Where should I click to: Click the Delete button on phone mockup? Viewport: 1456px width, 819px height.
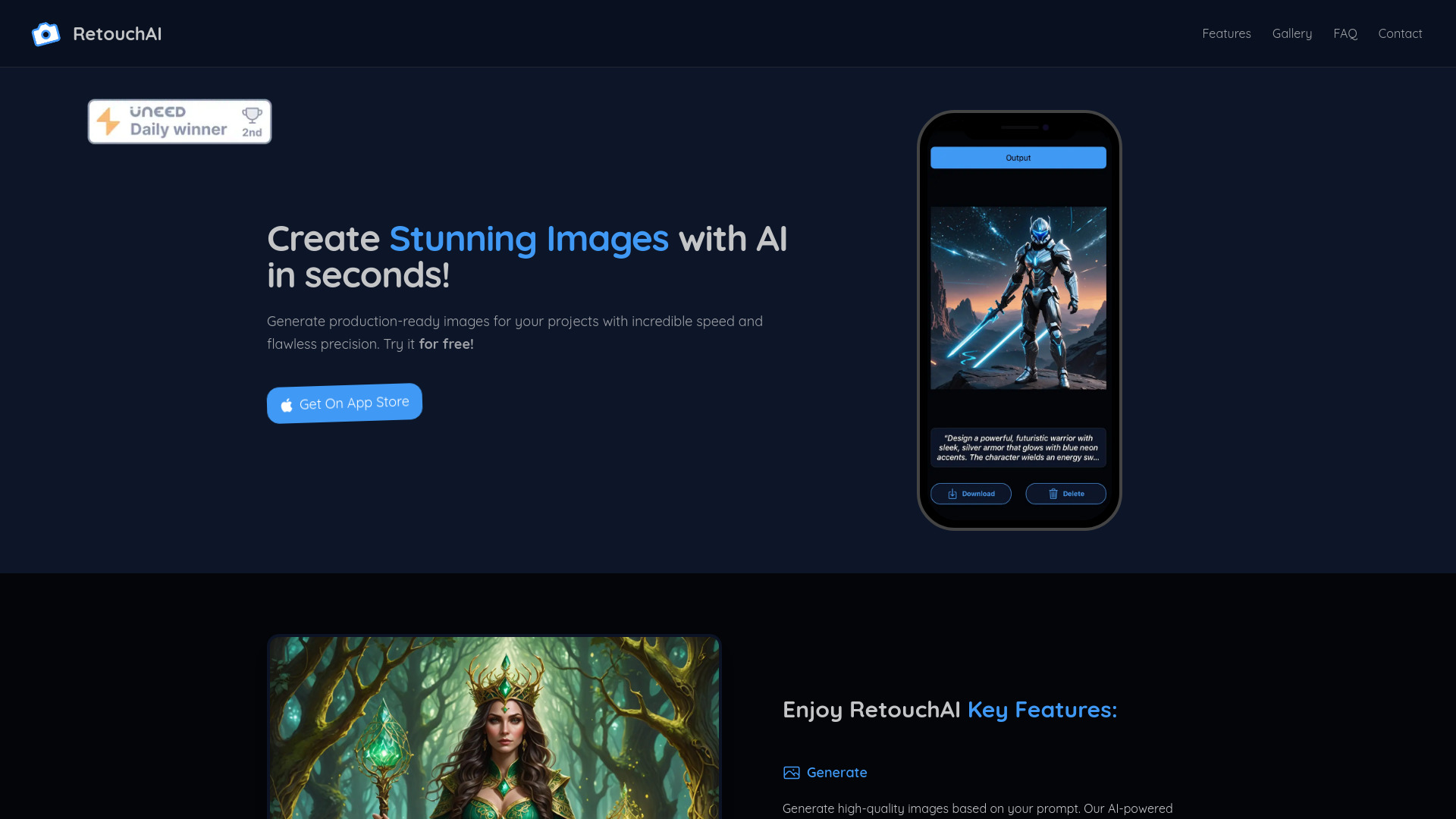tap(1065, 493)
